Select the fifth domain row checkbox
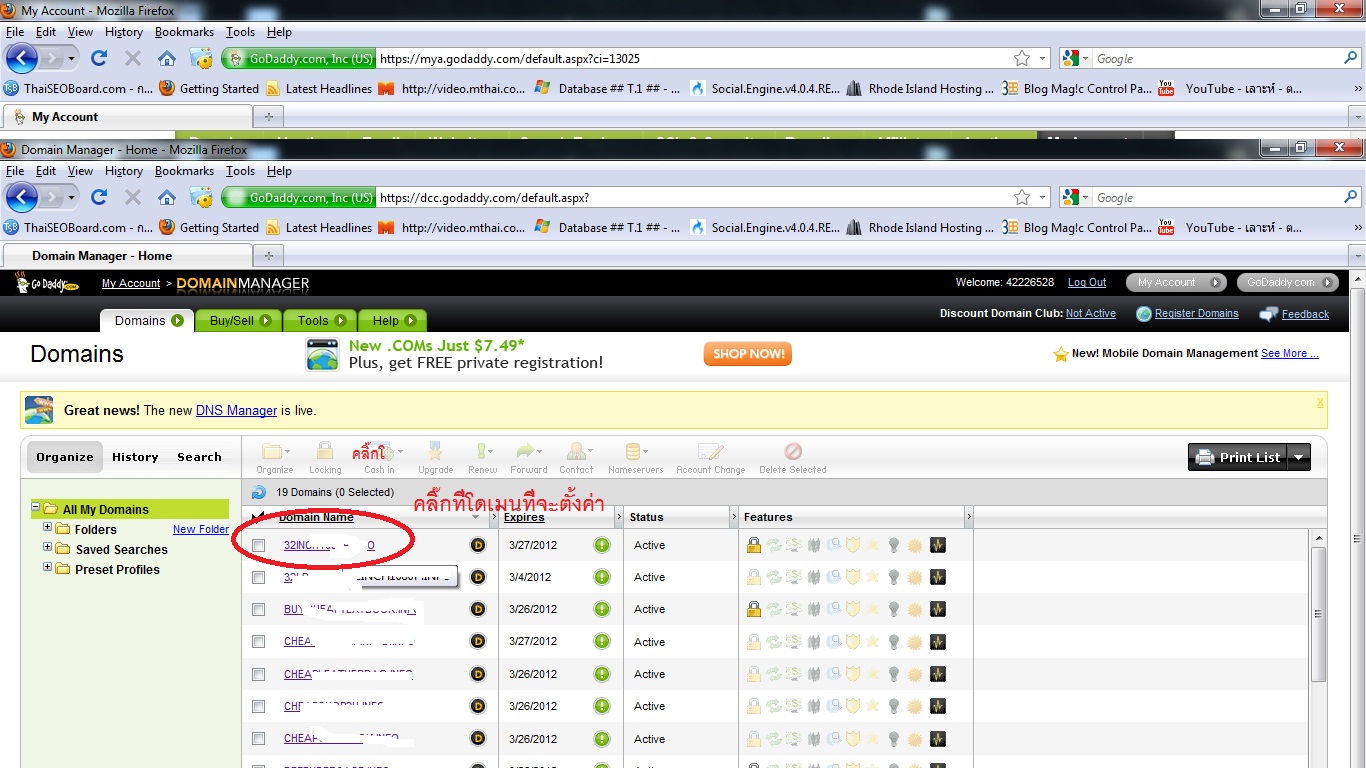Screen dimensions: 1366x768 pyautogui.click(x=259, y=674)
